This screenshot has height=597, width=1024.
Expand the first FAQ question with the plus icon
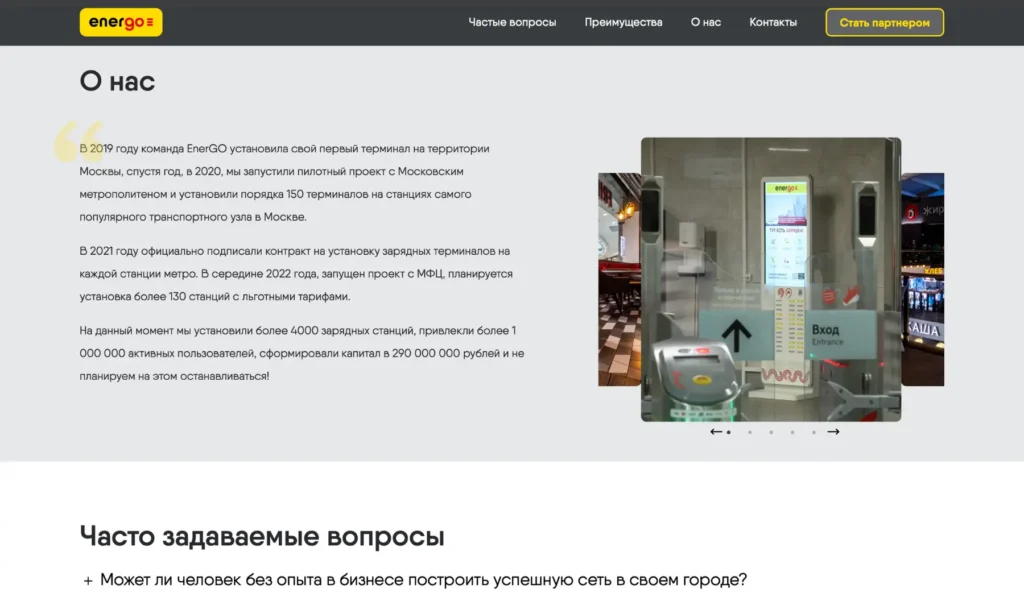click(88, 581)
